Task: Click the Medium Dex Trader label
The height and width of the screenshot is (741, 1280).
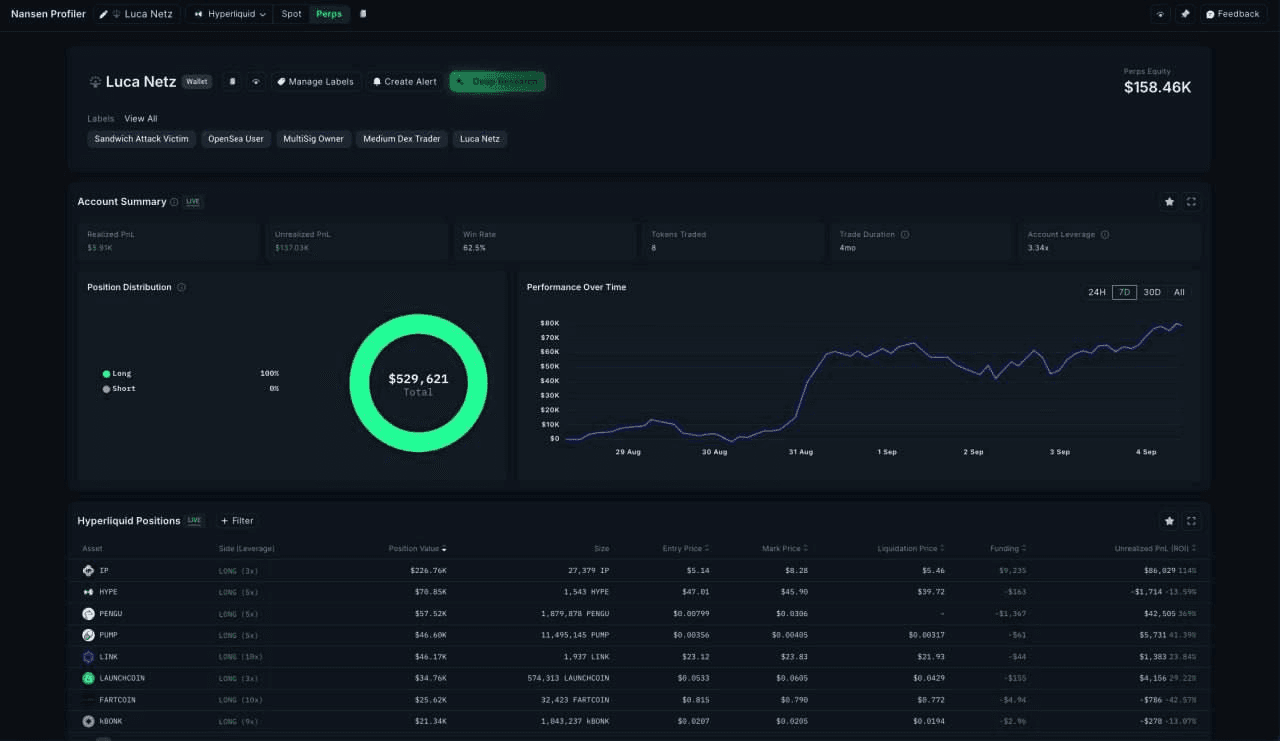Action: [402, 139]
